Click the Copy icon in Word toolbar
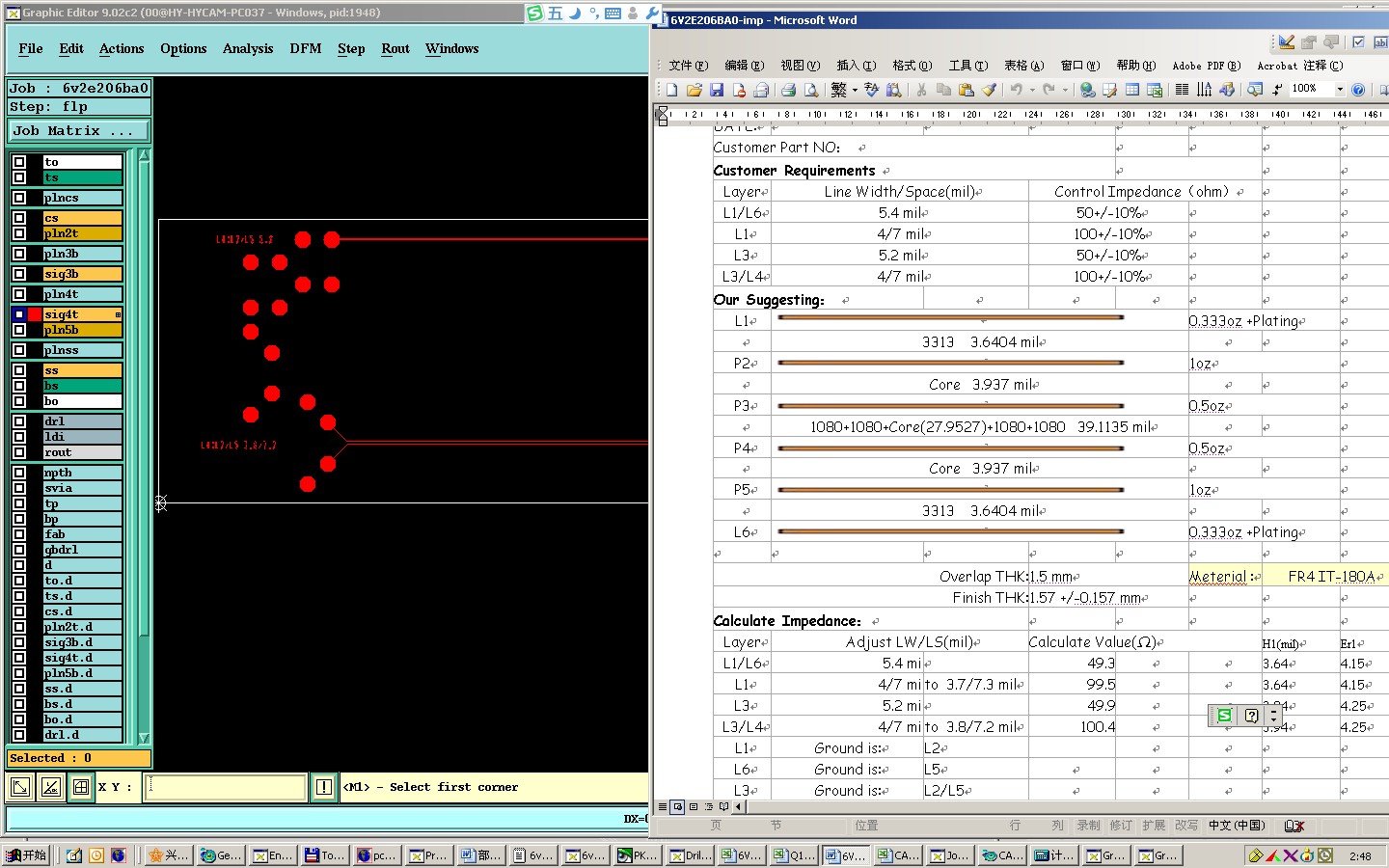The width and height of the screenshot is (1389, 868). [x=943, y=90]
